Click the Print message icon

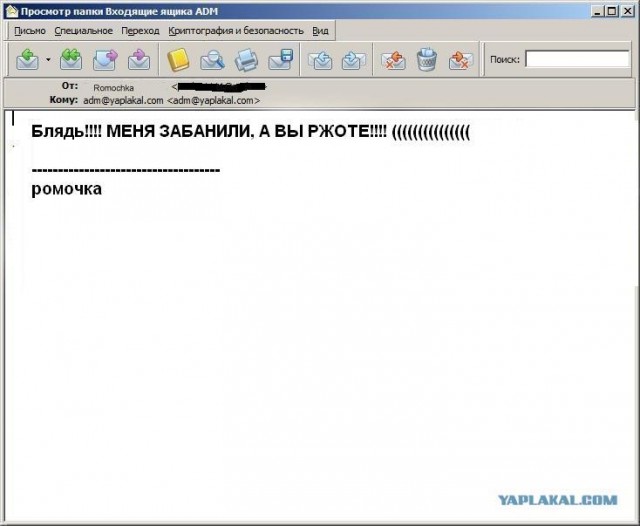(x=246, y=60)
